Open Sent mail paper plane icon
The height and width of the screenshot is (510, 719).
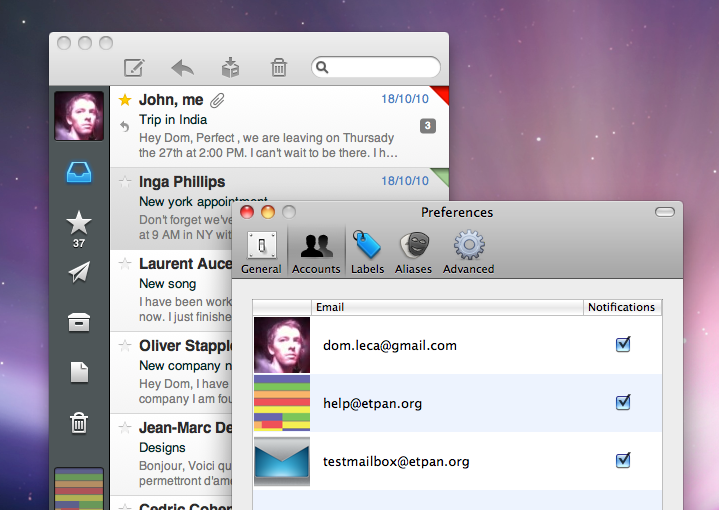(79, 272)
